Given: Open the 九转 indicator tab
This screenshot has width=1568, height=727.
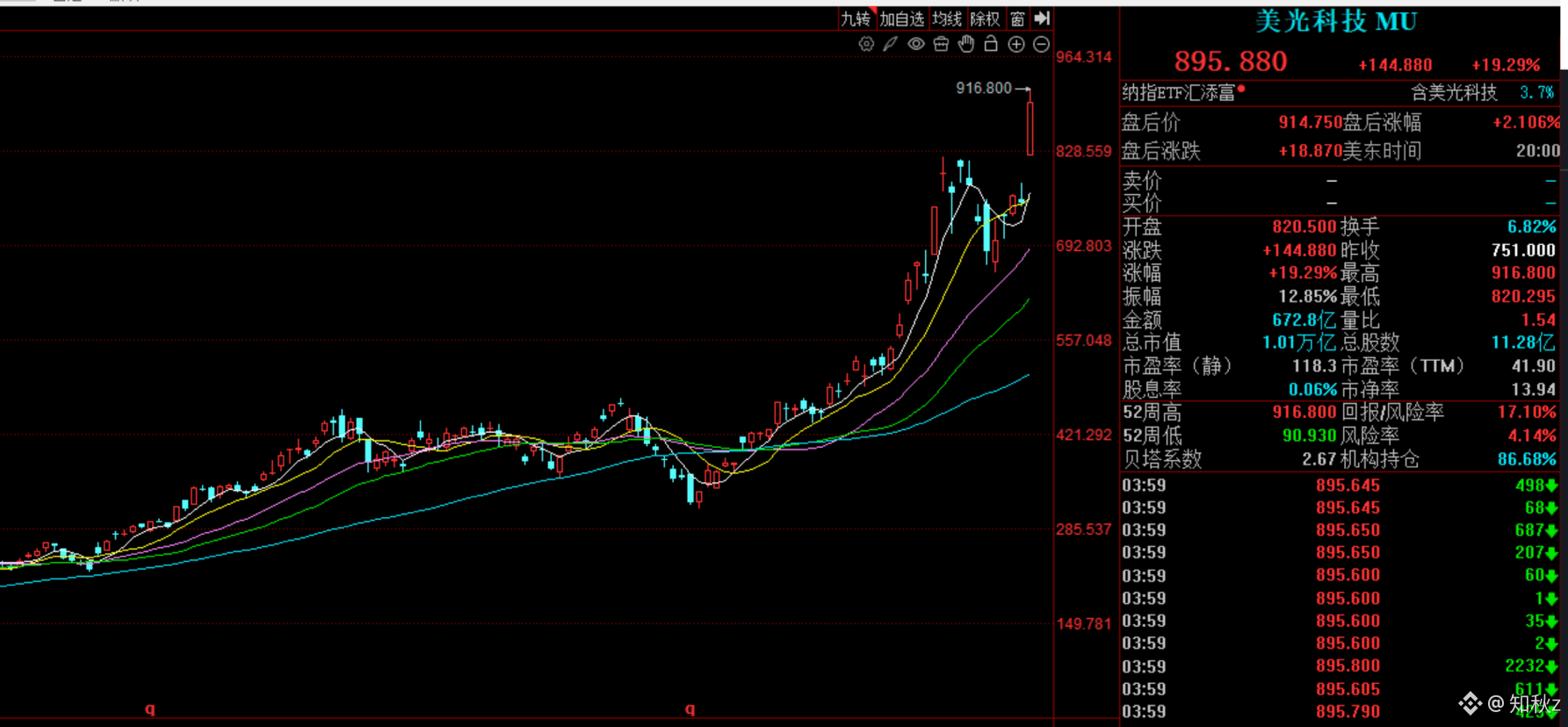Looking at the screenshot, I should click(856, 18).
